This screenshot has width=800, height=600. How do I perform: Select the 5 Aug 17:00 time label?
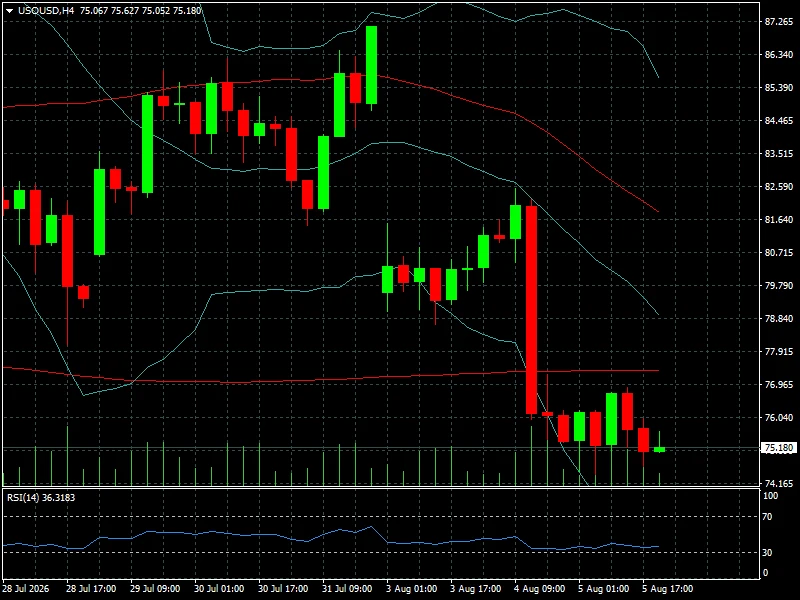[x=667, y=588]
